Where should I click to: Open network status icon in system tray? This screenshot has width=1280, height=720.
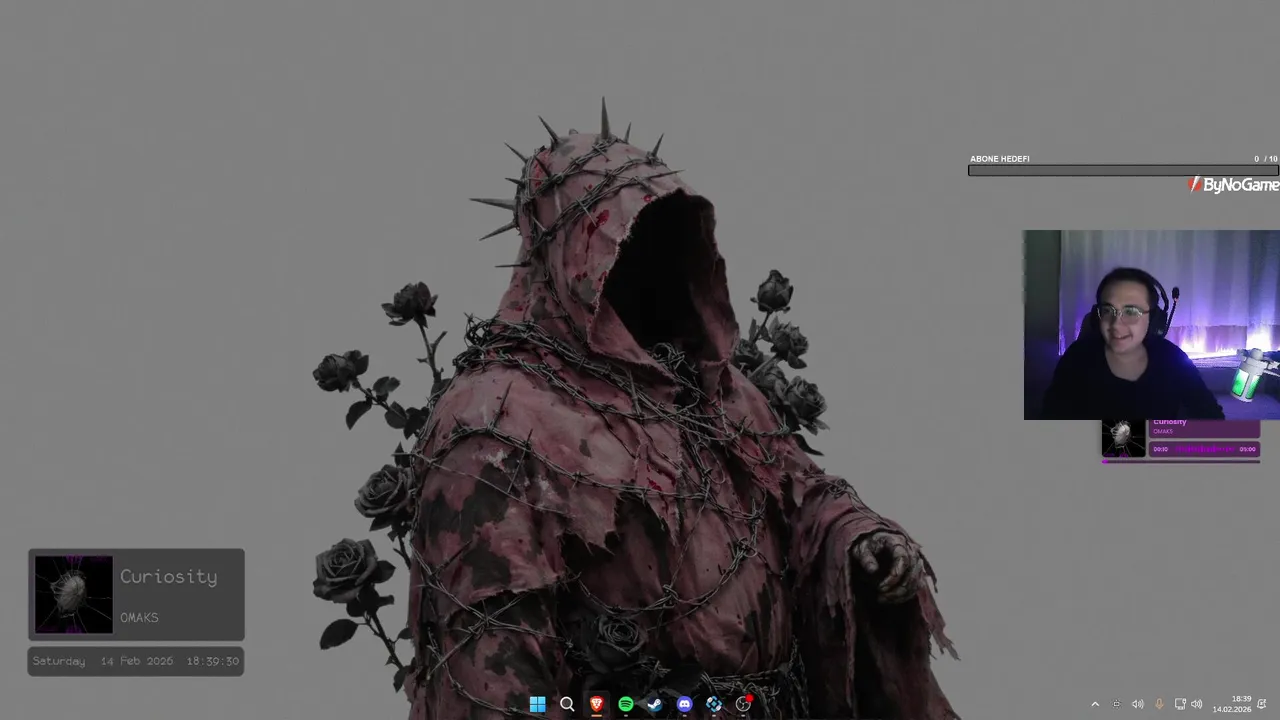point(1180,704)
